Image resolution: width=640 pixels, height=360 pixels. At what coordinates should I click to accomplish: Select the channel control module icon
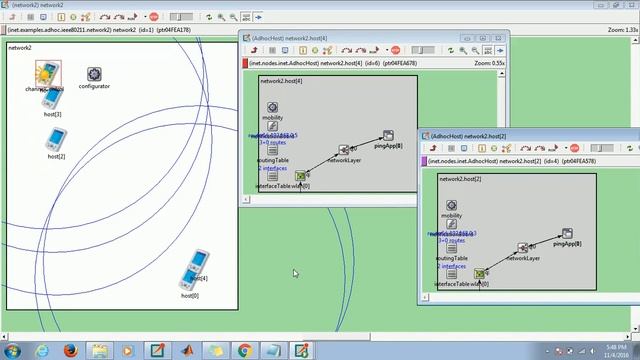pos(48,73)
